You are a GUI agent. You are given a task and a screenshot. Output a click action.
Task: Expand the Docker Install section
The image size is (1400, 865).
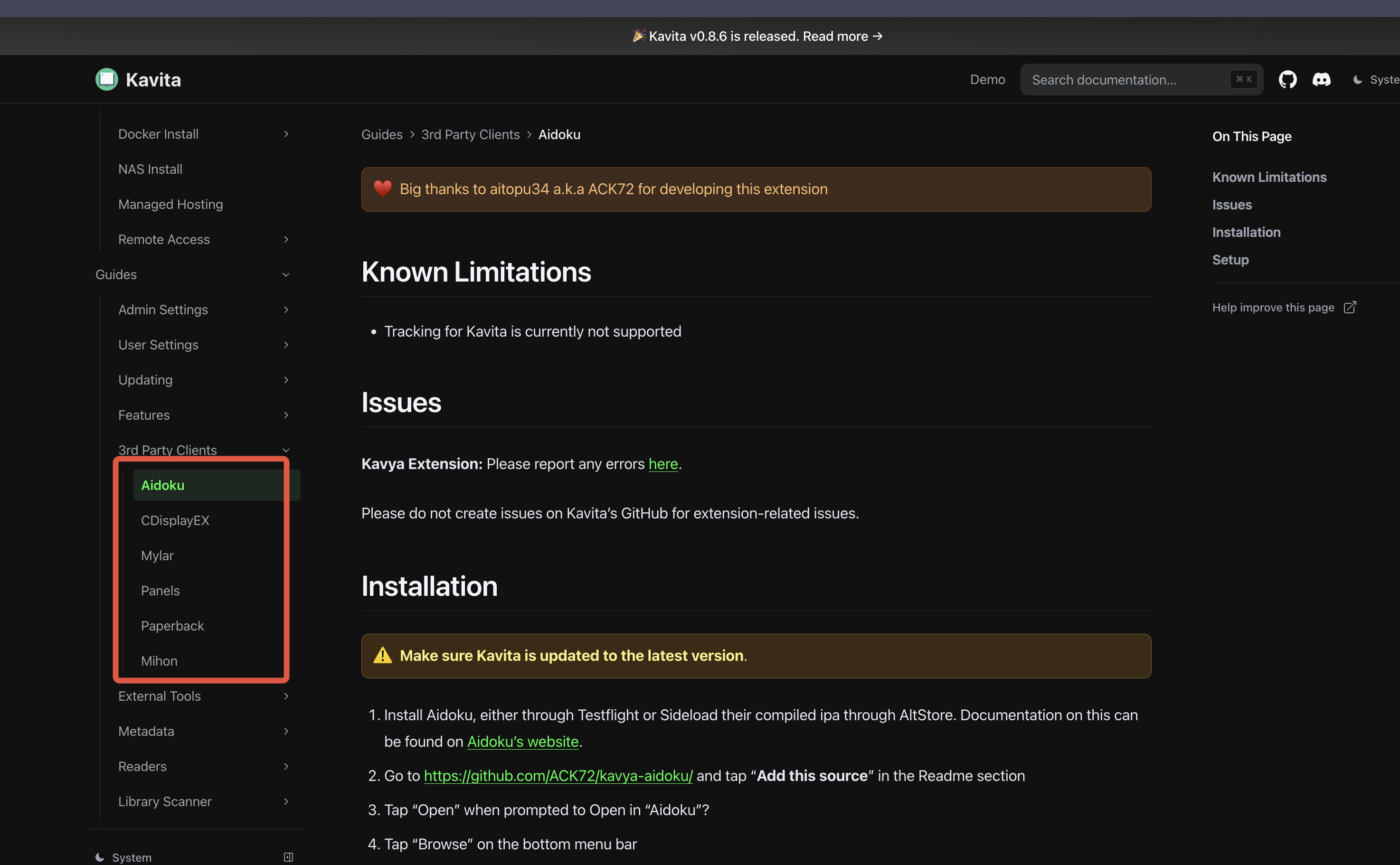coord(286,134)
